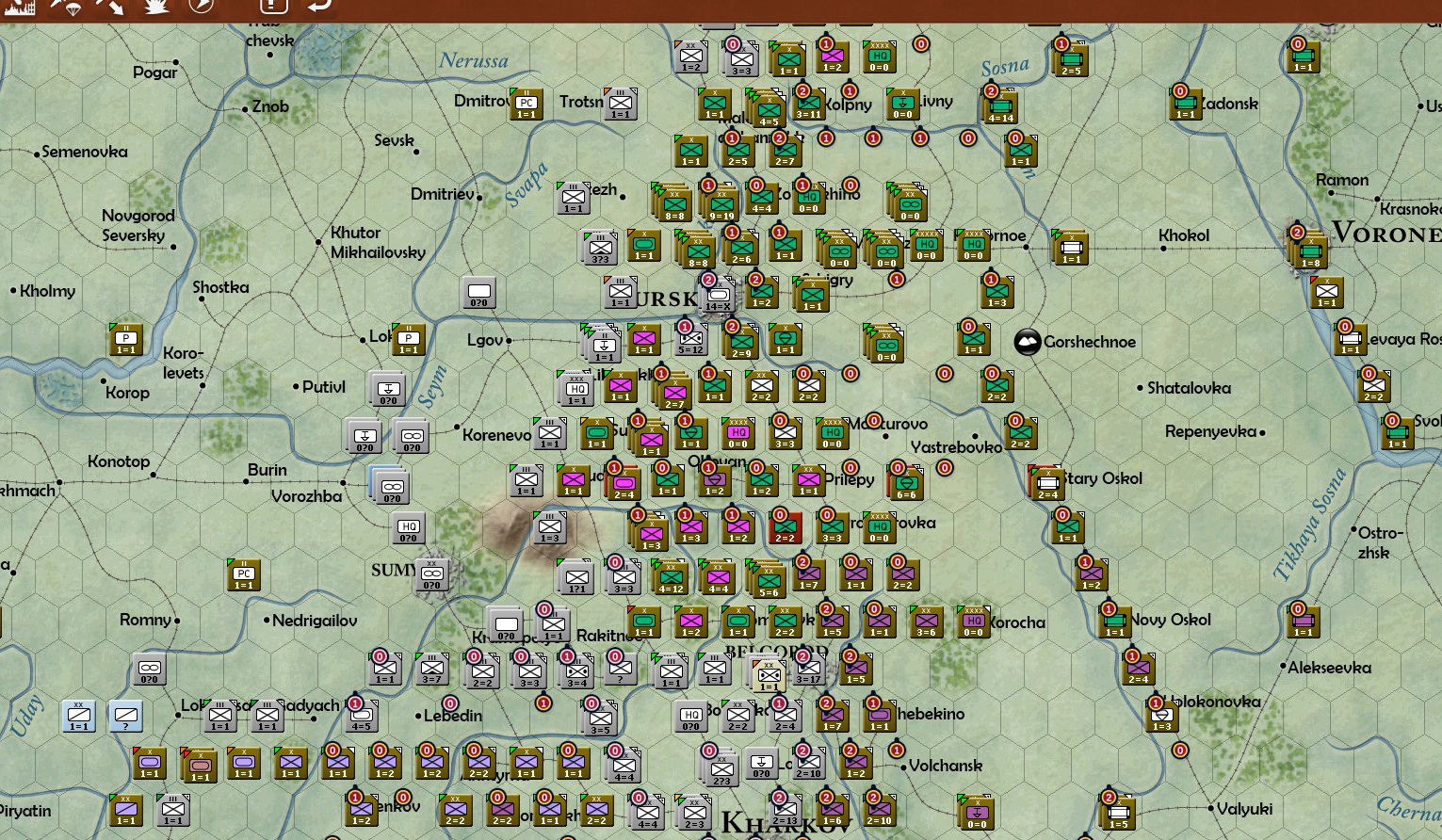Select the P unit near Korop
The width and height of the screenshot is (1442, 840).
coord(126,339)
